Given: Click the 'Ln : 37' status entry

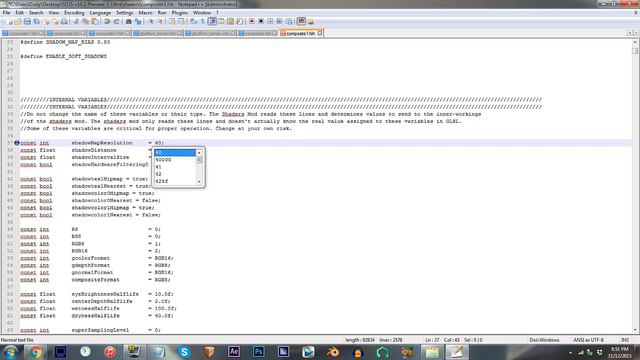Looking at the screenshot, I should pos(432,340).
